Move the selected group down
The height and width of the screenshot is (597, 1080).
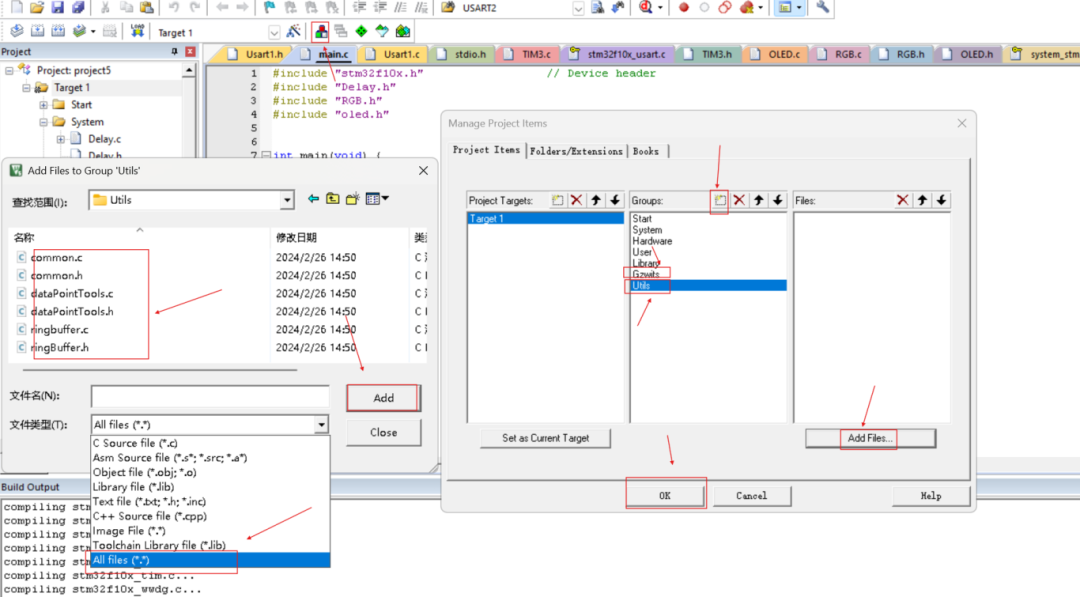(x=778, y=200)
